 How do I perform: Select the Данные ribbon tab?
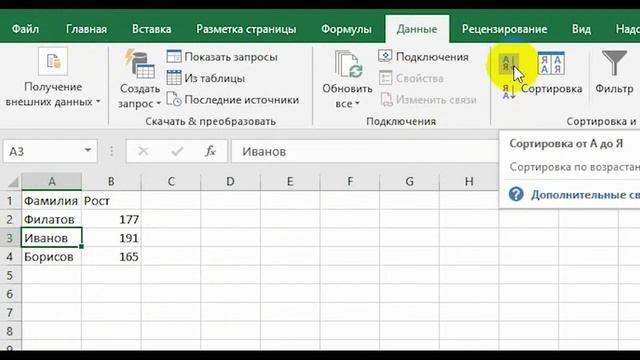pyautogui.click(x=417, y=29)
